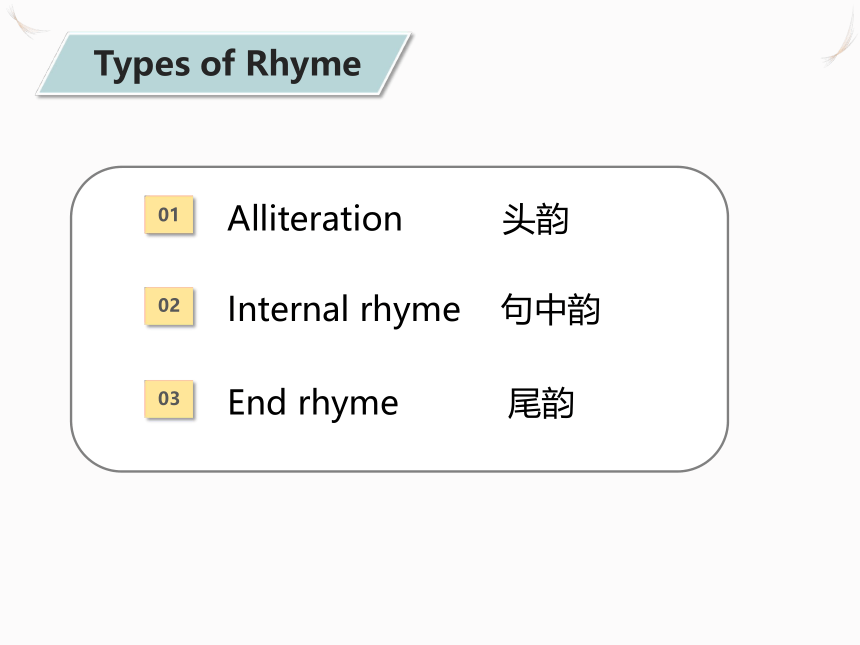Screen dimensions: 860x645
Task: Click the Internal rhyme text
Action: pos(344,310)
